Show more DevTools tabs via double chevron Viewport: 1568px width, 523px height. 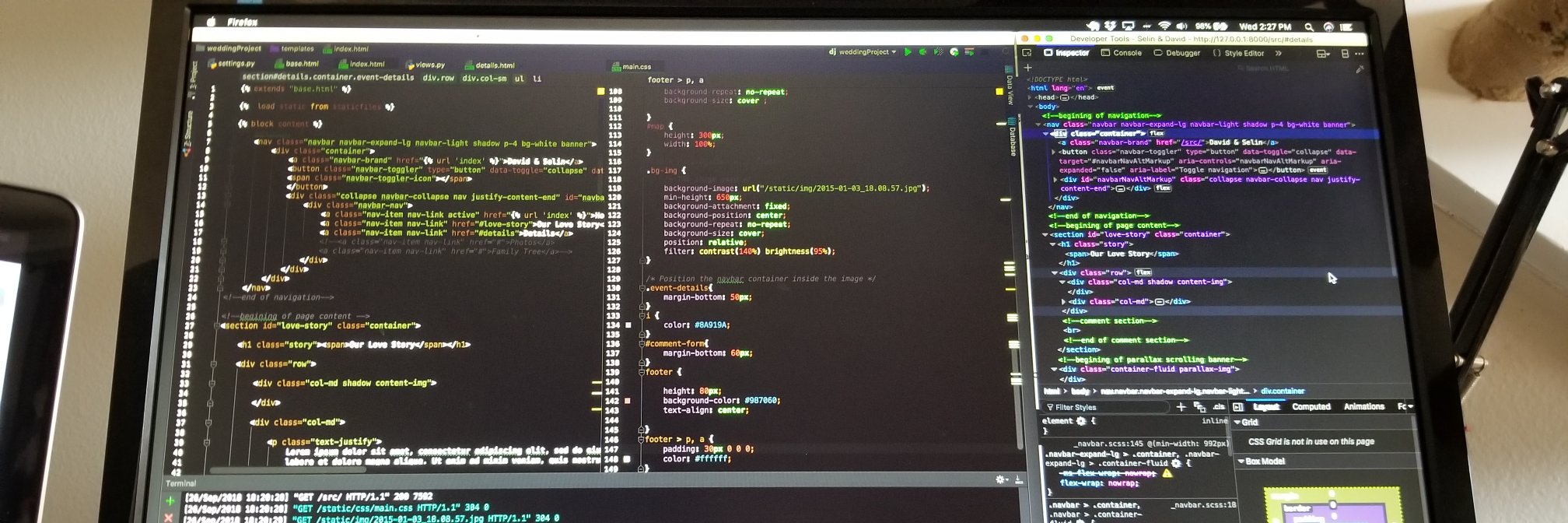(x=1278, y=53)
